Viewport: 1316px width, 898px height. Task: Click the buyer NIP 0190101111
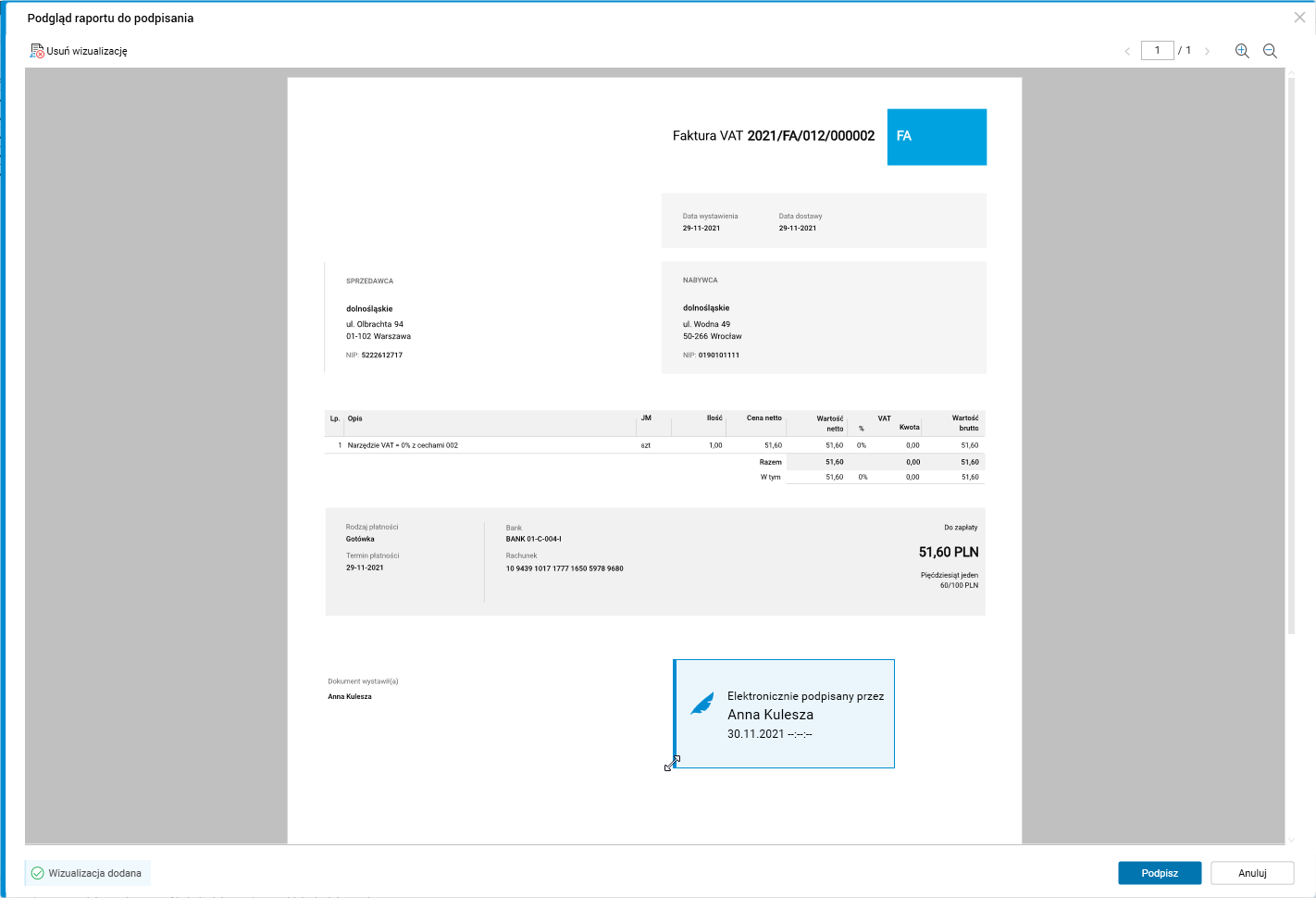[719, 355]
